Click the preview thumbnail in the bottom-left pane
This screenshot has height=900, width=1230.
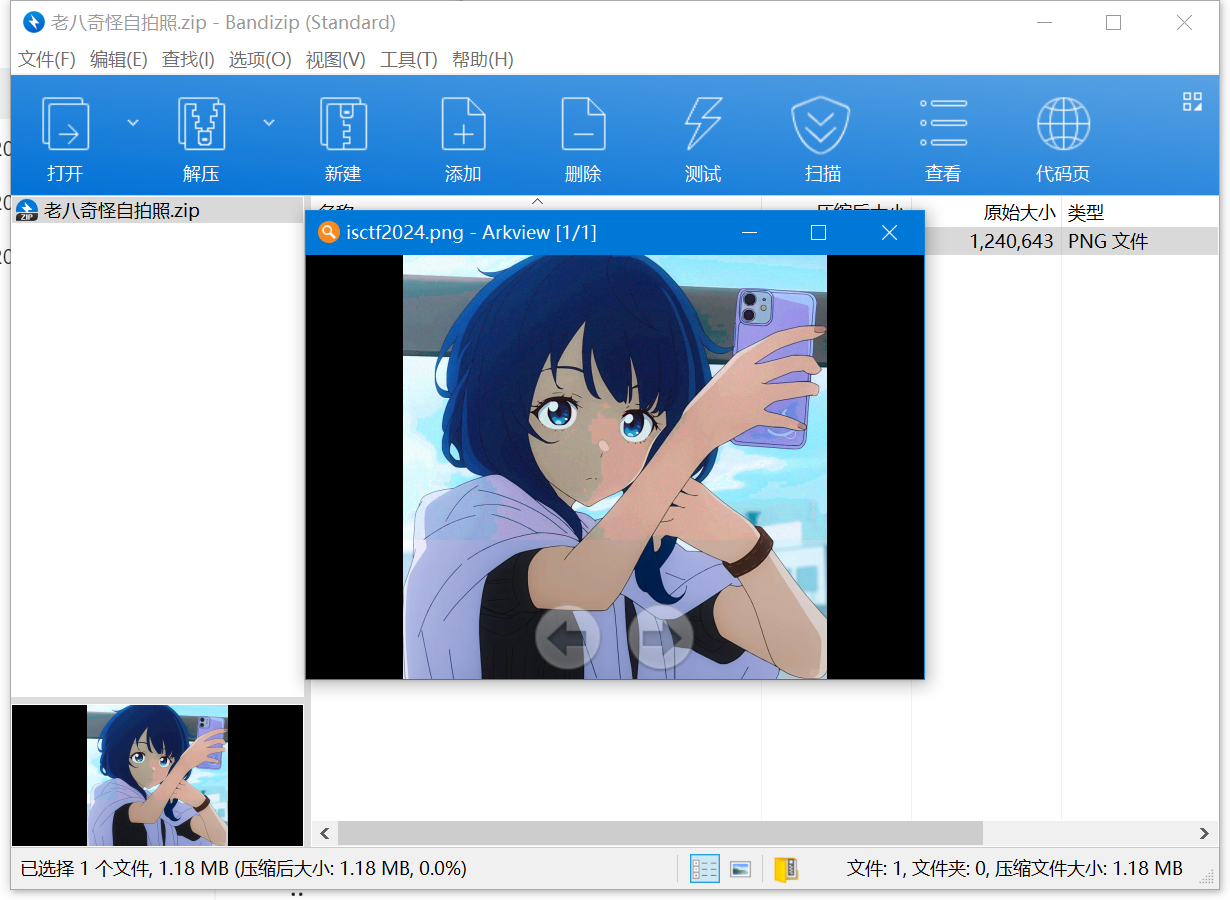pos(157,775)
